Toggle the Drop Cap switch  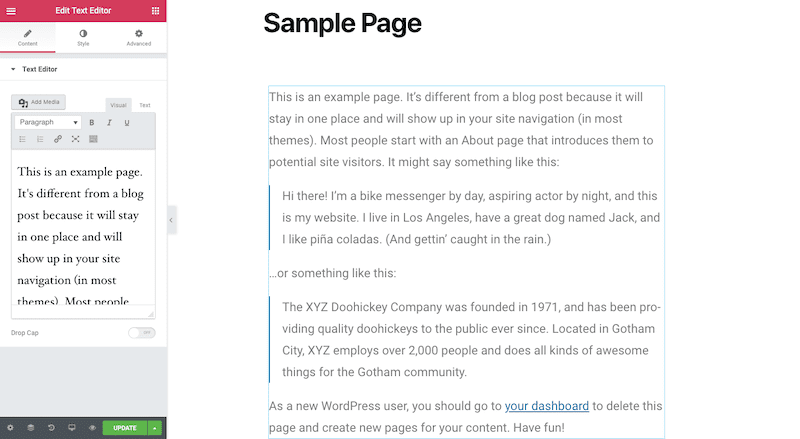[x=142, y=333]
